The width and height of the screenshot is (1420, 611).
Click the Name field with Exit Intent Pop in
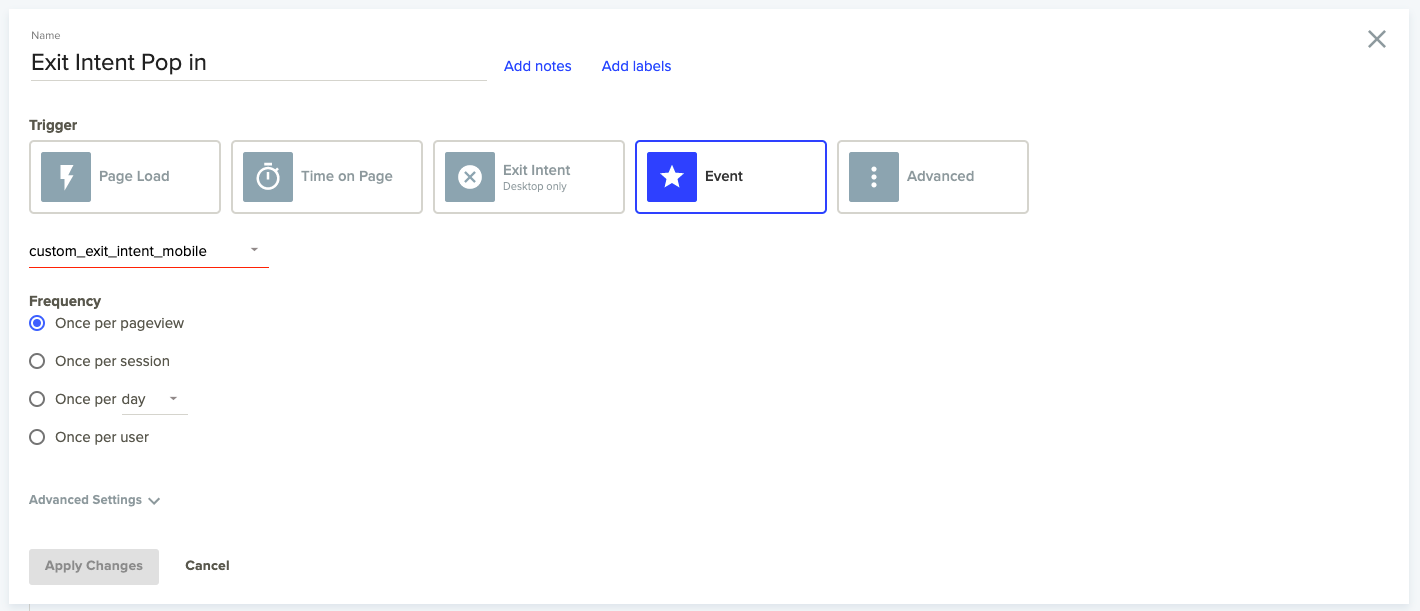tap(257, 63)
